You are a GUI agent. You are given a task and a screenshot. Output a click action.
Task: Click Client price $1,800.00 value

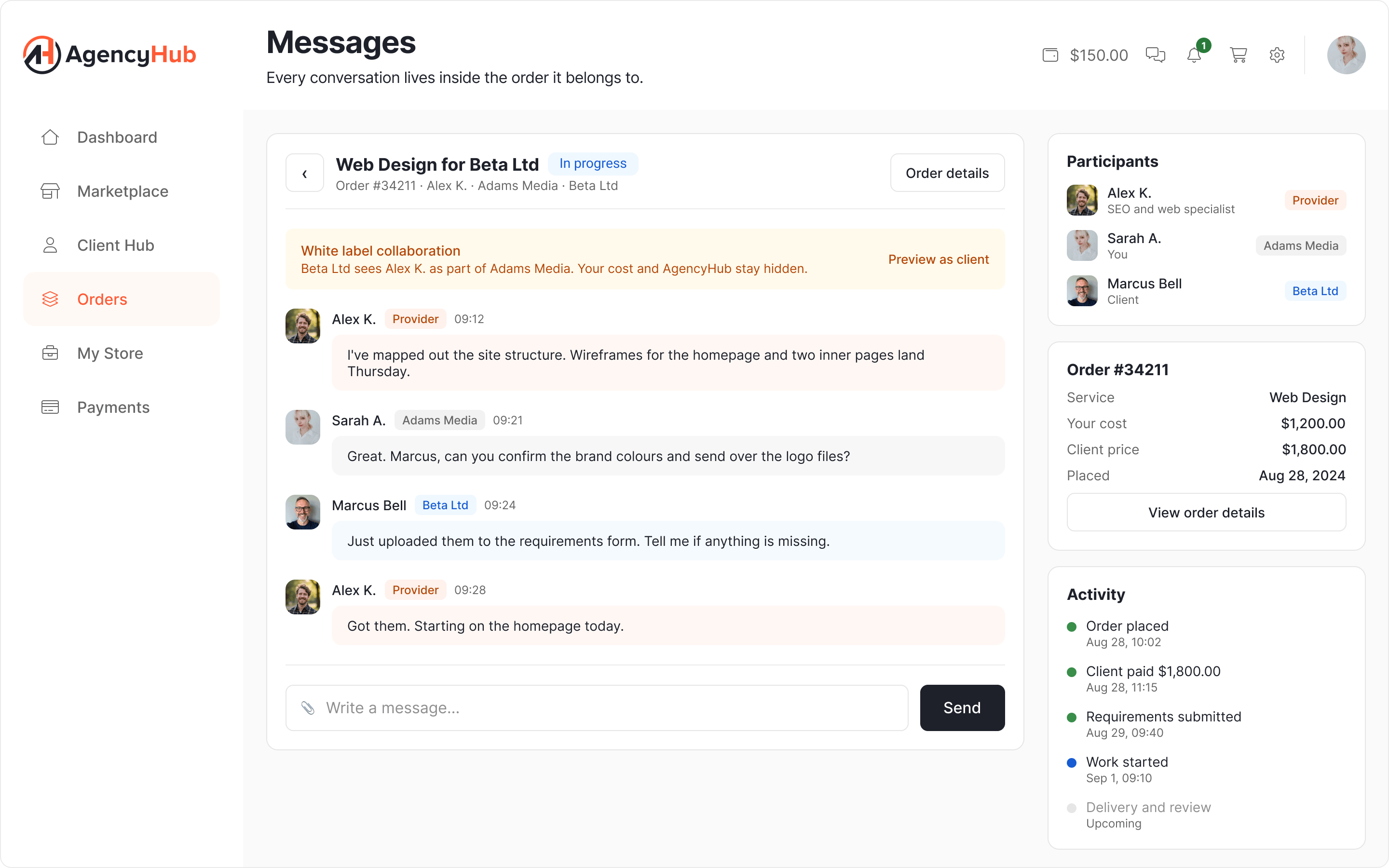(1314, 449)
